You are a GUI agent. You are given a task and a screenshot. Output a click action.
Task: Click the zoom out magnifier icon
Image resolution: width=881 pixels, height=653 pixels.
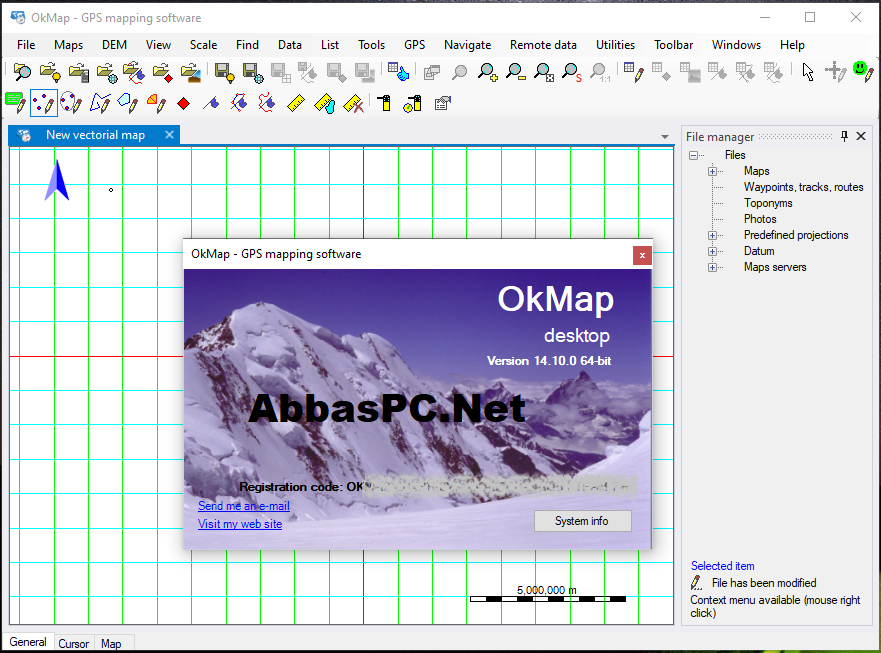click(515, 72)
